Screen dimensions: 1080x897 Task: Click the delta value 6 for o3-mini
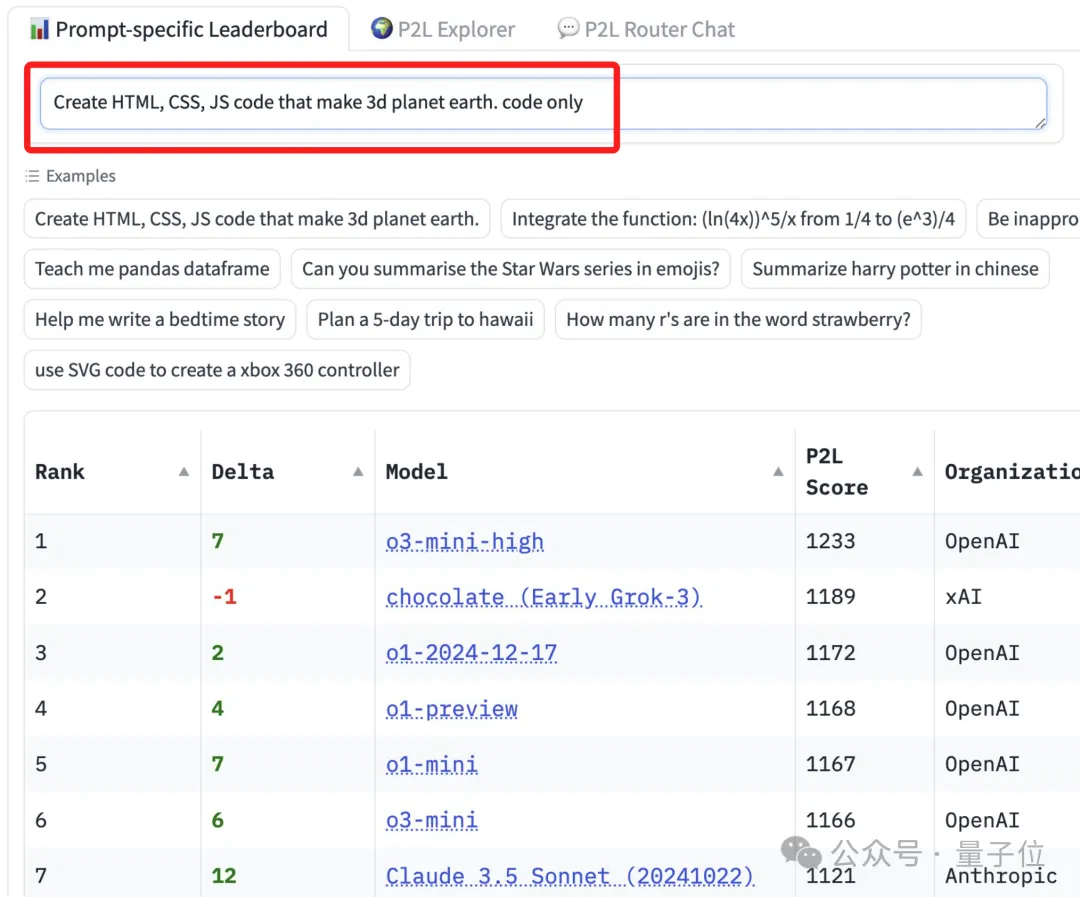[x=218, y=820]
